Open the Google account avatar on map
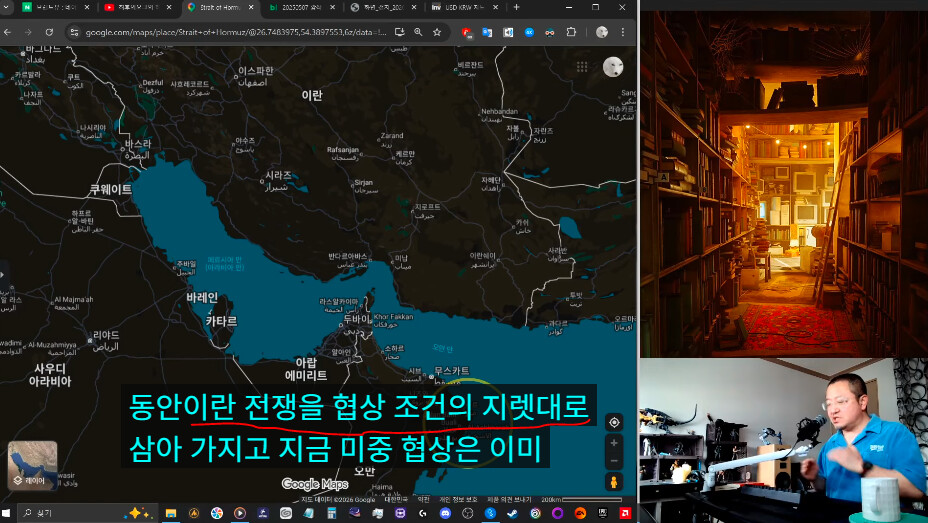 click(613, 67)
